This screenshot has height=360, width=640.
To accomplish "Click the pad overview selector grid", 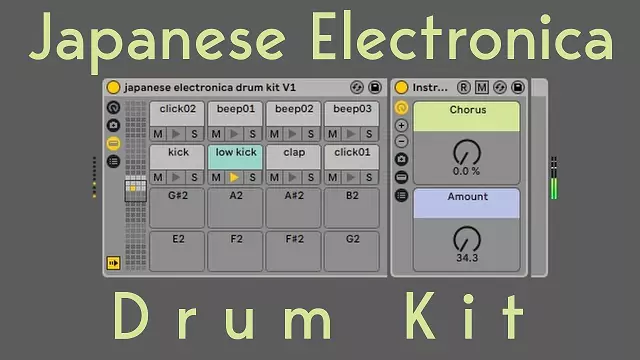I will point(136,191).
